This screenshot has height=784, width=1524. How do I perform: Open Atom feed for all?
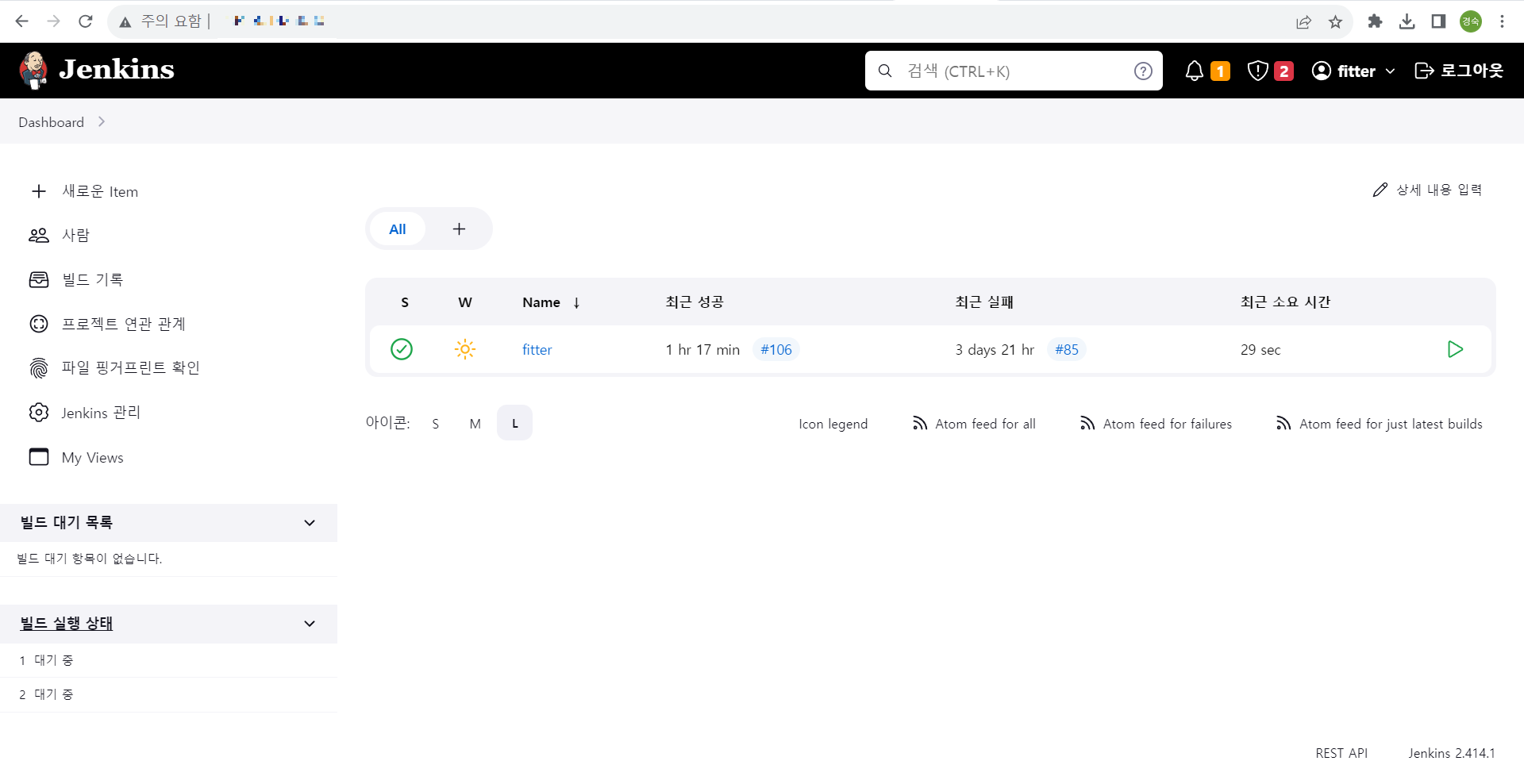pos(974,424)
